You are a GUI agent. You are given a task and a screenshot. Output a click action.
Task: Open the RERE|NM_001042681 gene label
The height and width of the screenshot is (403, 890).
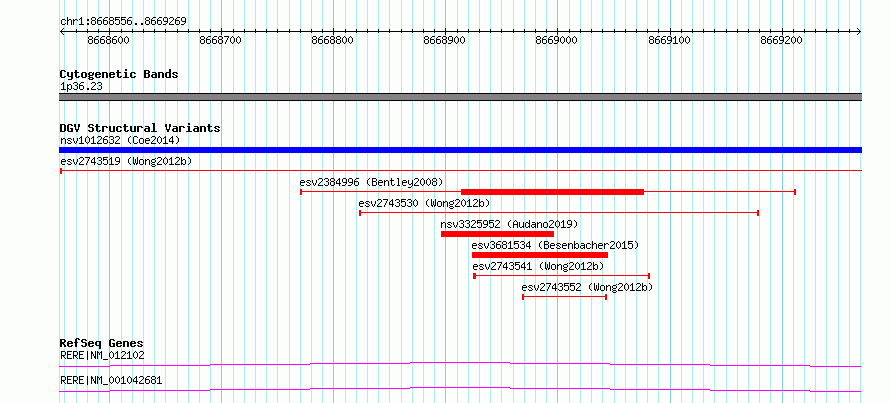click(x=111, y=380)
